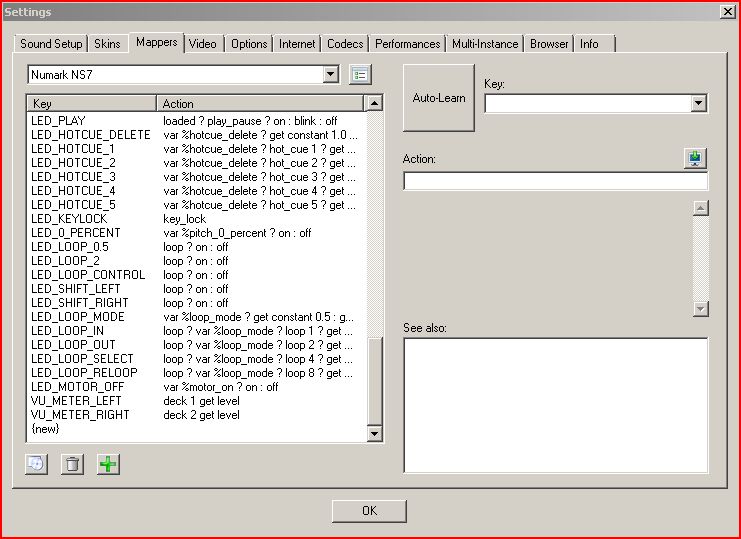Select the Multi-Instance tab
This screenshot has width=741, height=539.
[x=485, y=44]
